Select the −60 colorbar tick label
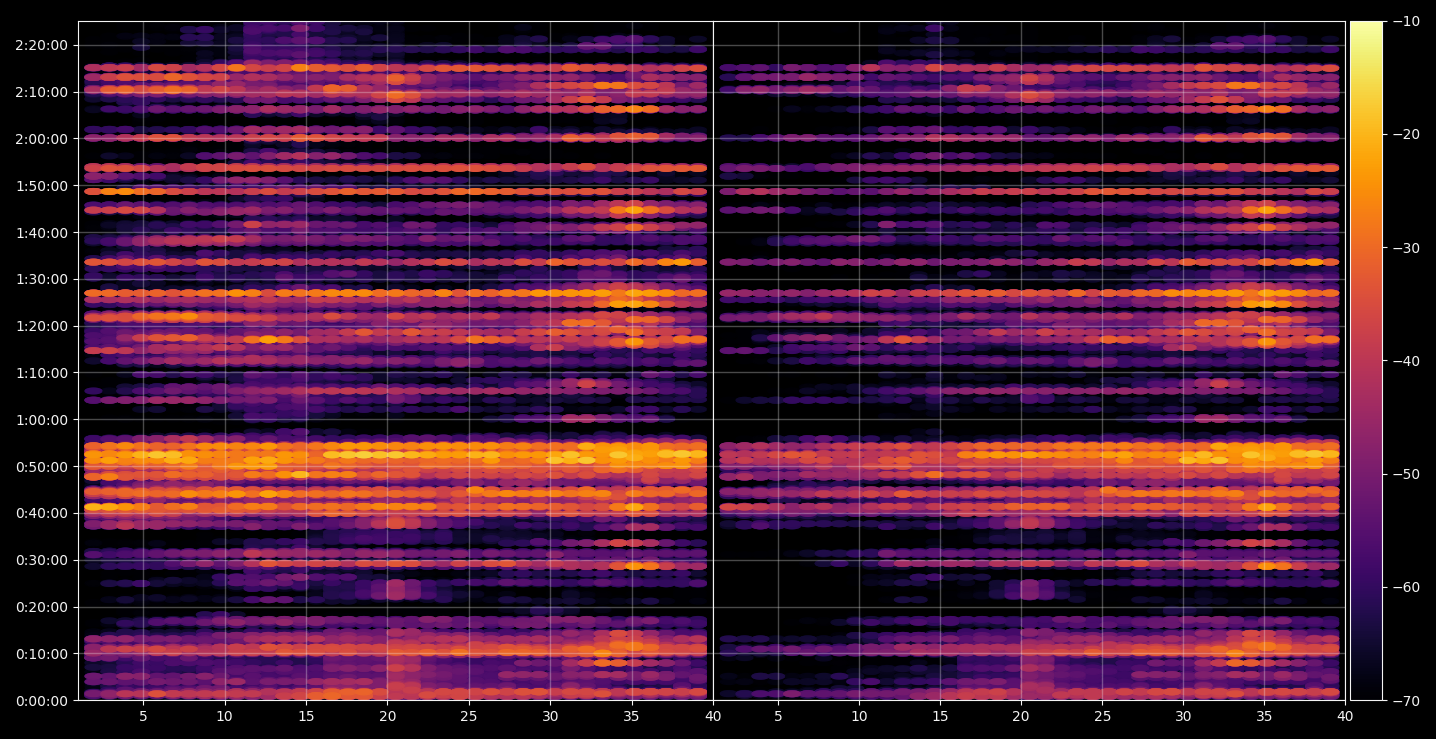Image resolution: width=1436 pixels, height=739 pixels. [1406, 587]
